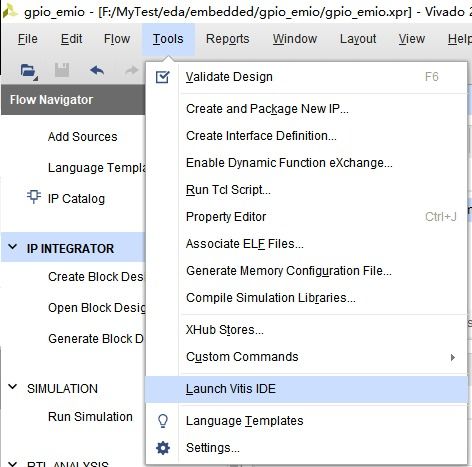Screen dimensions: 472x467
Task: Open the Flow menu
Action: [x=117, y=39]
